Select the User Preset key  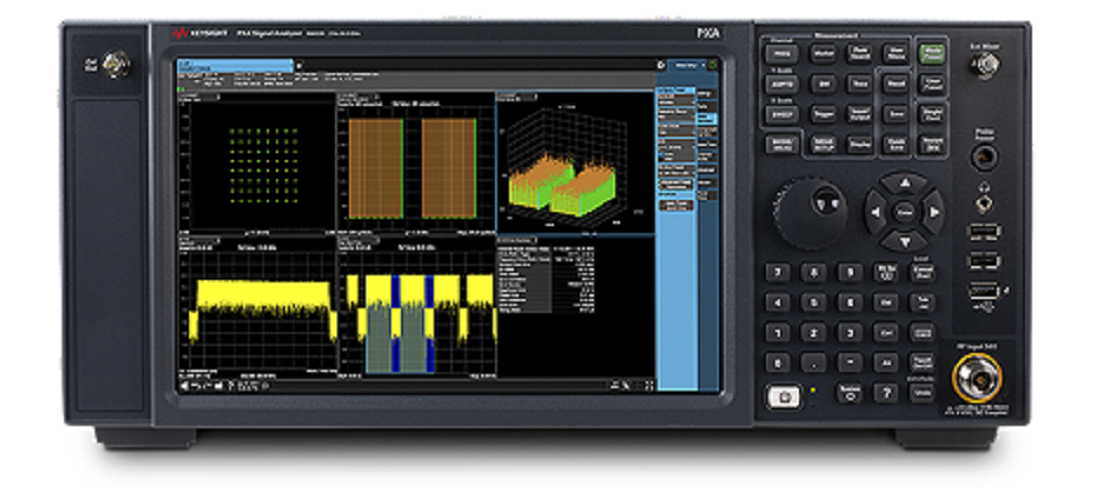point(932,84)
